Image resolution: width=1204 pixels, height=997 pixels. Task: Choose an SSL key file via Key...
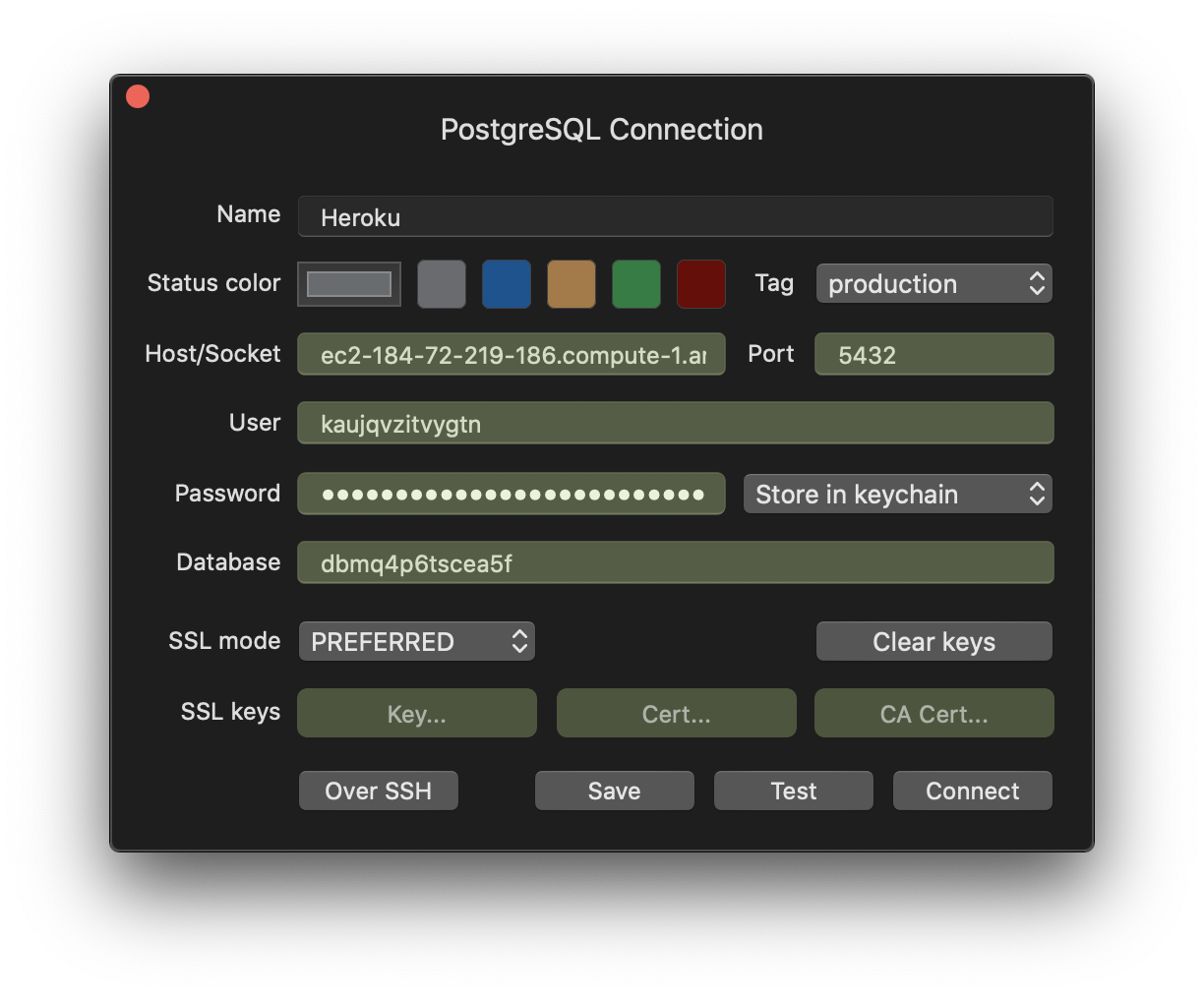point(416,713)
